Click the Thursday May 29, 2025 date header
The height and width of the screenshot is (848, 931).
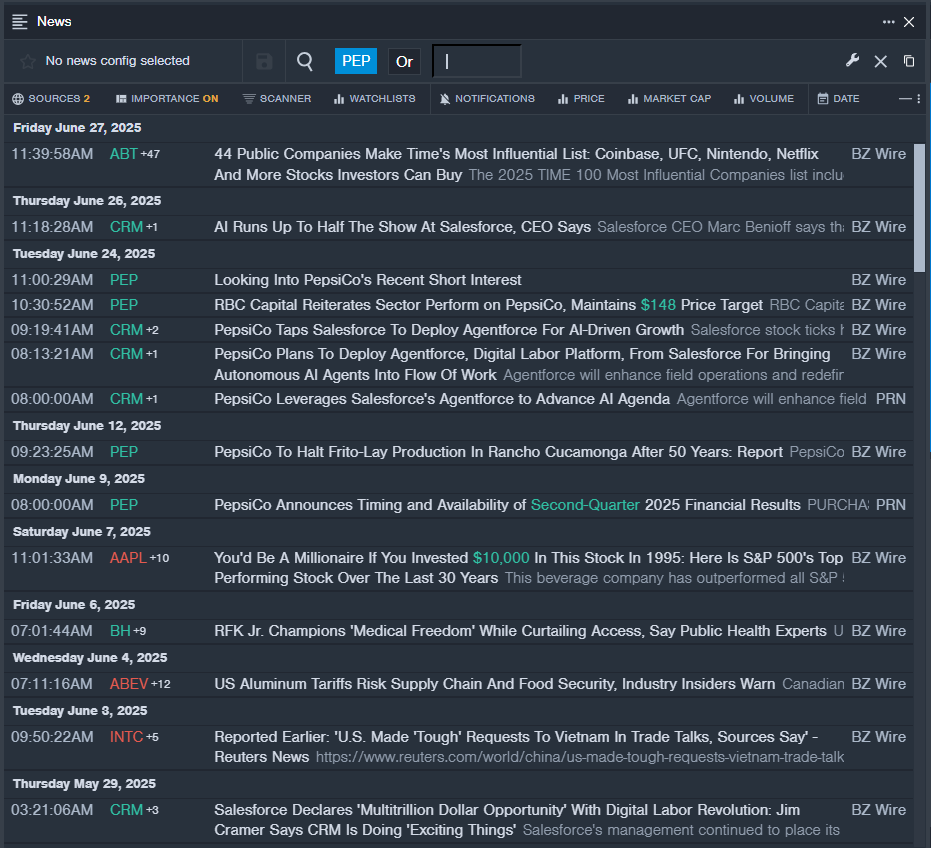(x=84, y=784)
